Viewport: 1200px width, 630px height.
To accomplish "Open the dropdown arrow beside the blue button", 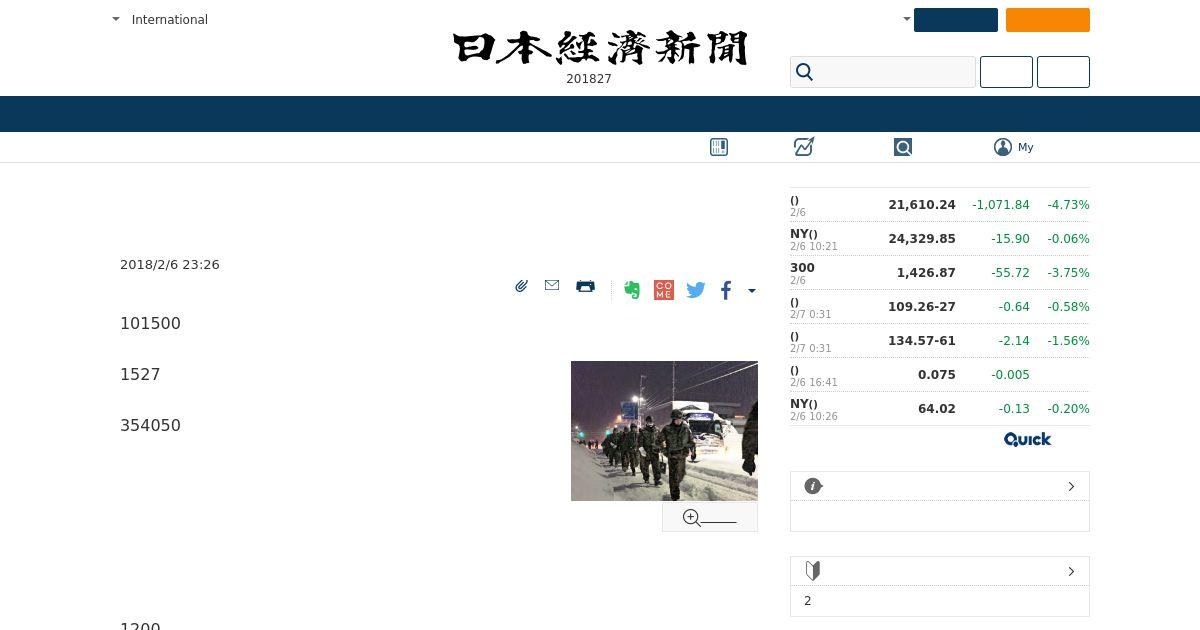I will tap(906, 19).
